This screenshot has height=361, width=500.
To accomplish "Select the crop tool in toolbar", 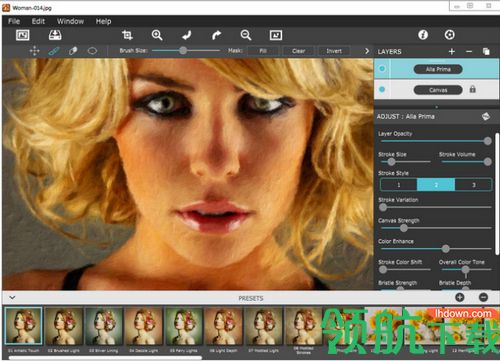I will coord(127,35).
